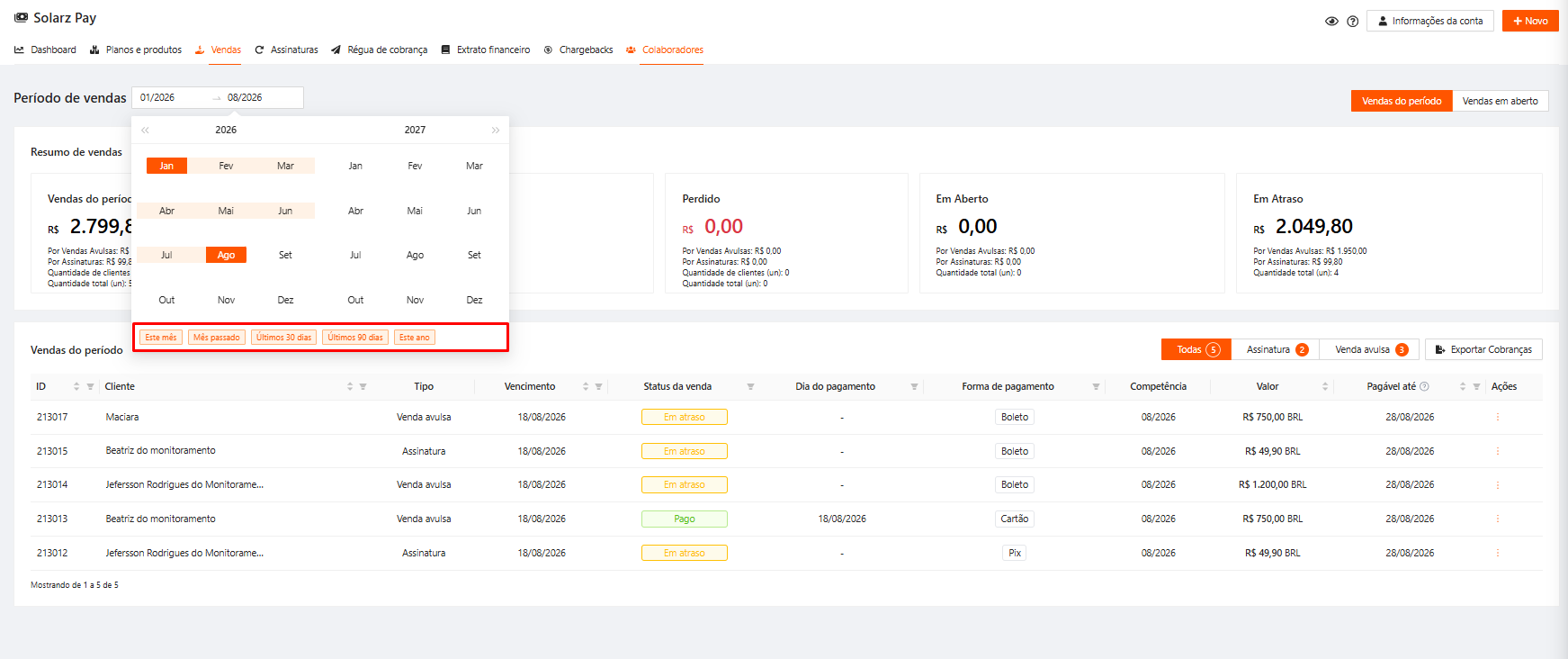
Task: Show Todas sales in the list
Action: coord(1197,349)
